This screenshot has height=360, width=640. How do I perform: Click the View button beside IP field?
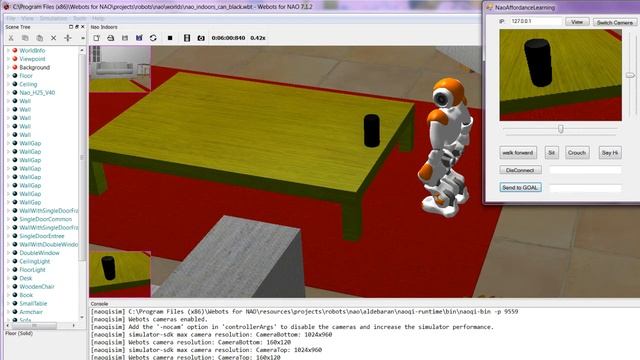[x=577, y=22]
